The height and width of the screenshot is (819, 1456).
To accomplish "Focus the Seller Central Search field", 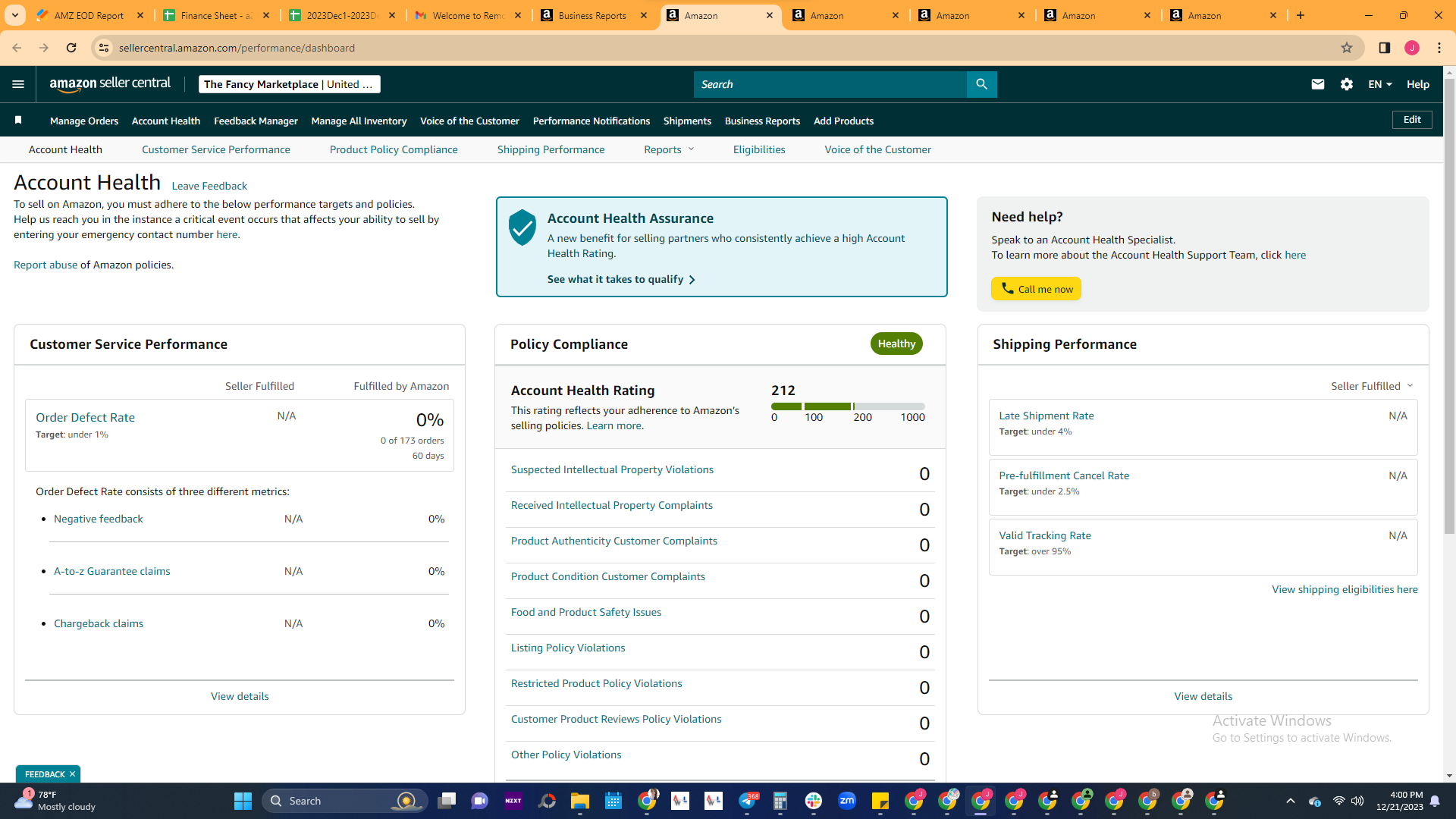I will (x=830, y=84).
